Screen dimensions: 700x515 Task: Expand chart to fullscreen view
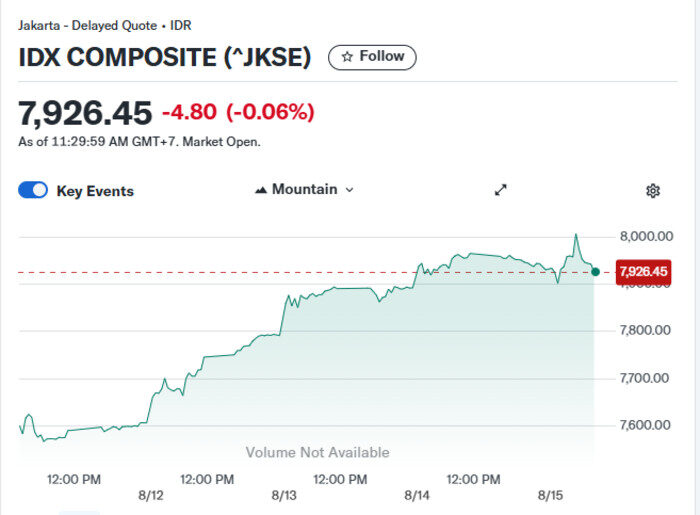[x=501, y=190]
